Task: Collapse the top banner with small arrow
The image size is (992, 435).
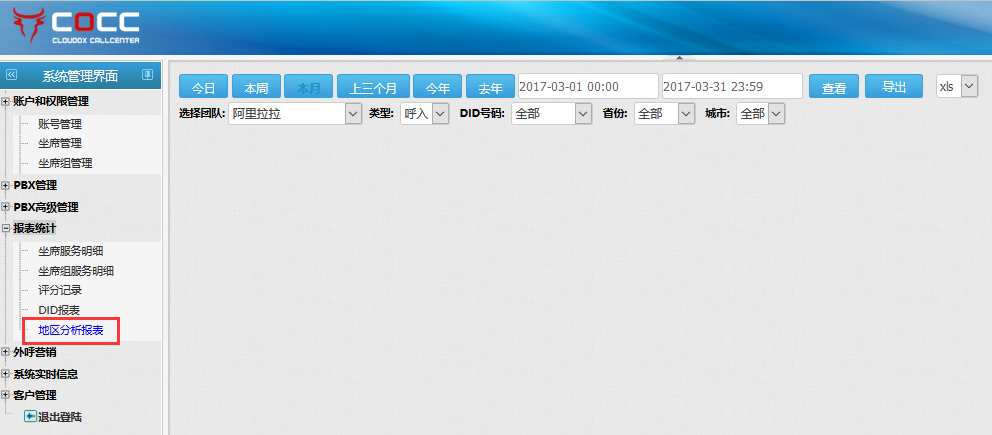Action: 678,58
